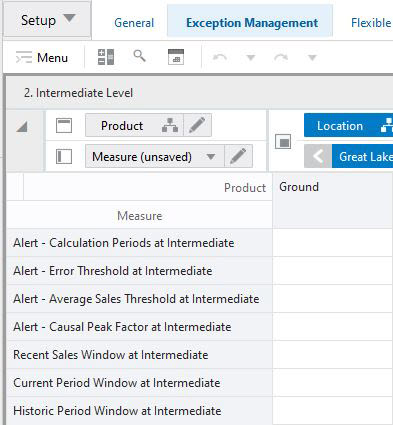The width and height of the screenshot is (393, 425).
Task: Click Ground cell for Recent Sales Window
Action: (333, 355)
